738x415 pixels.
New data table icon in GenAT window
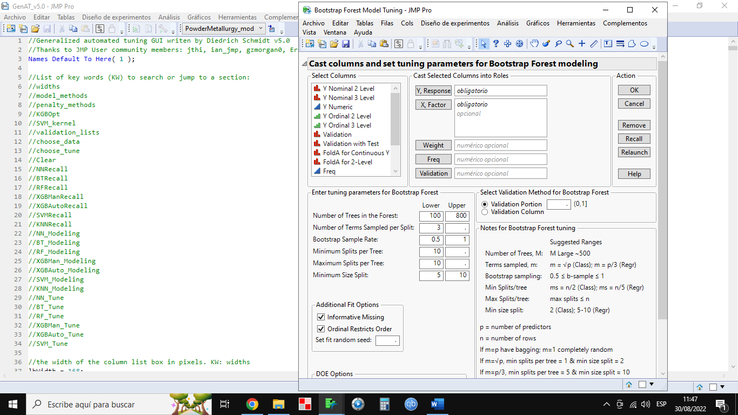(x=11, y=29)
